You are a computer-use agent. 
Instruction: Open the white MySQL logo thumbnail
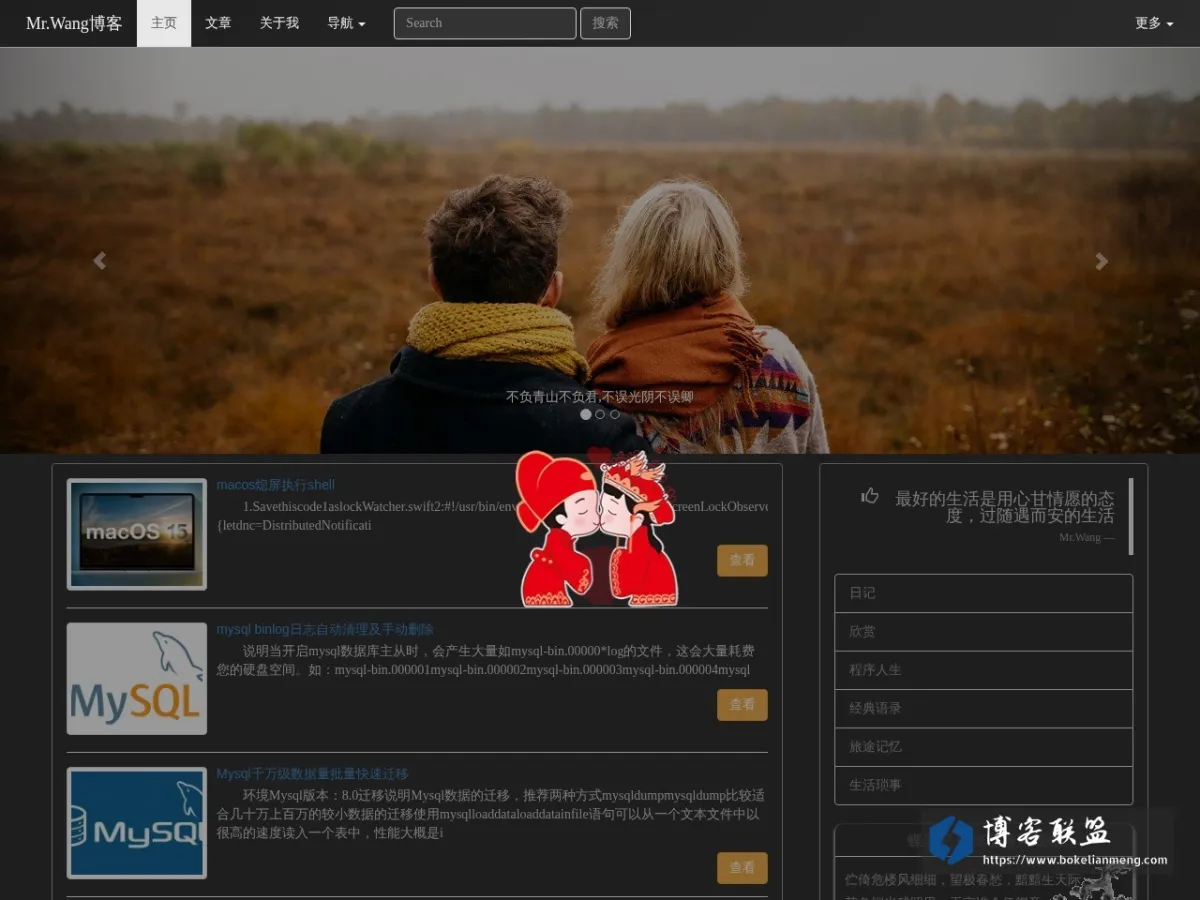(137, 679)
